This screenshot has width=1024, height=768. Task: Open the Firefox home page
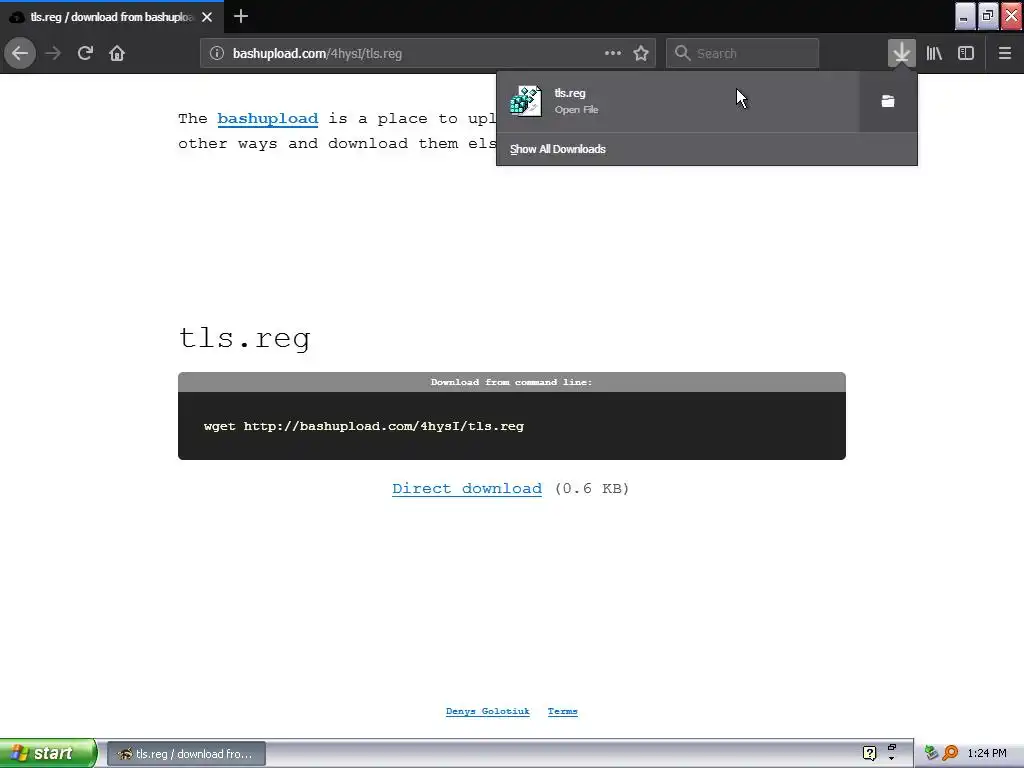(117, 53)
